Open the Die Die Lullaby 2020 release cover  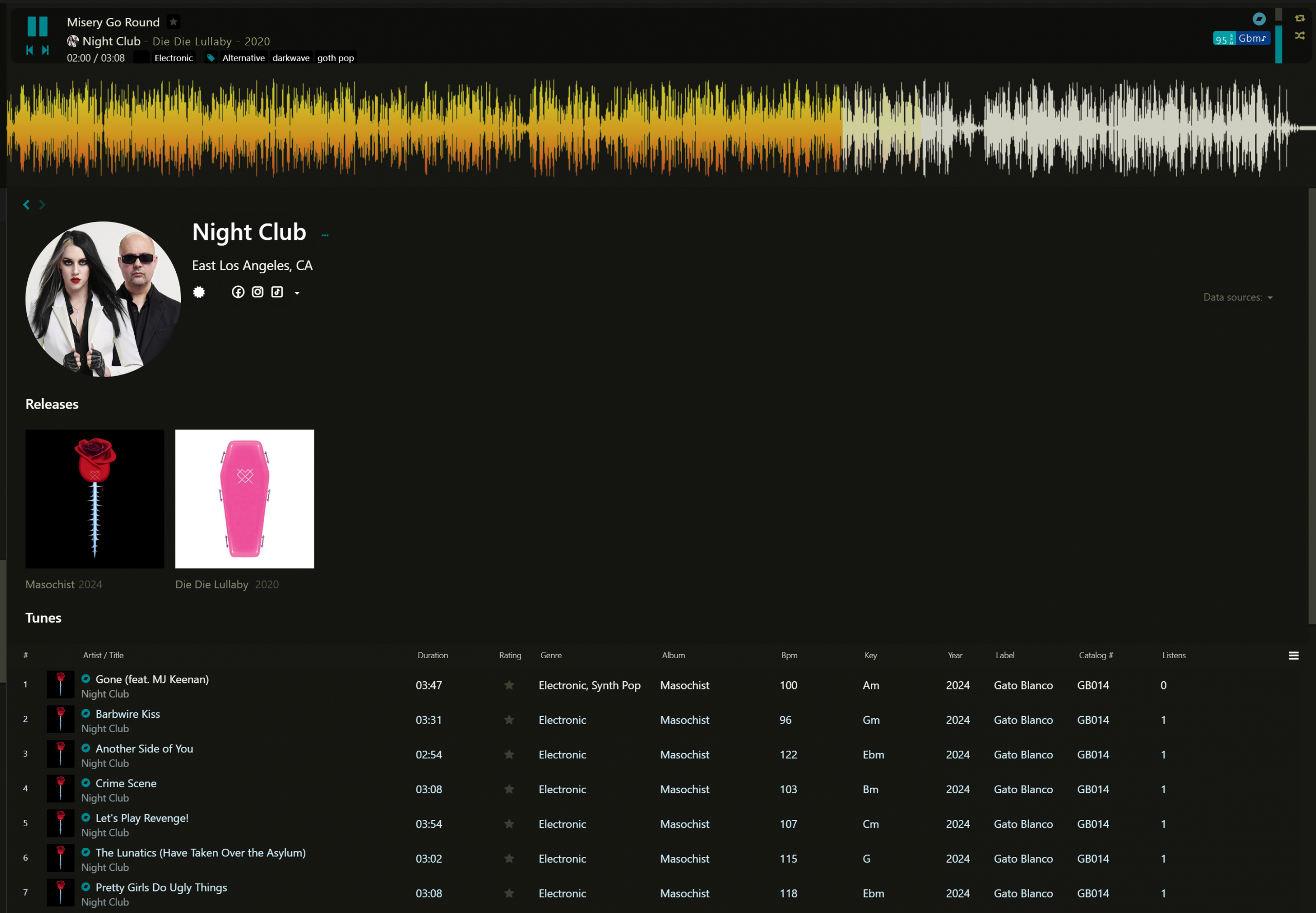pyautogui.click(x=244, y=499)
